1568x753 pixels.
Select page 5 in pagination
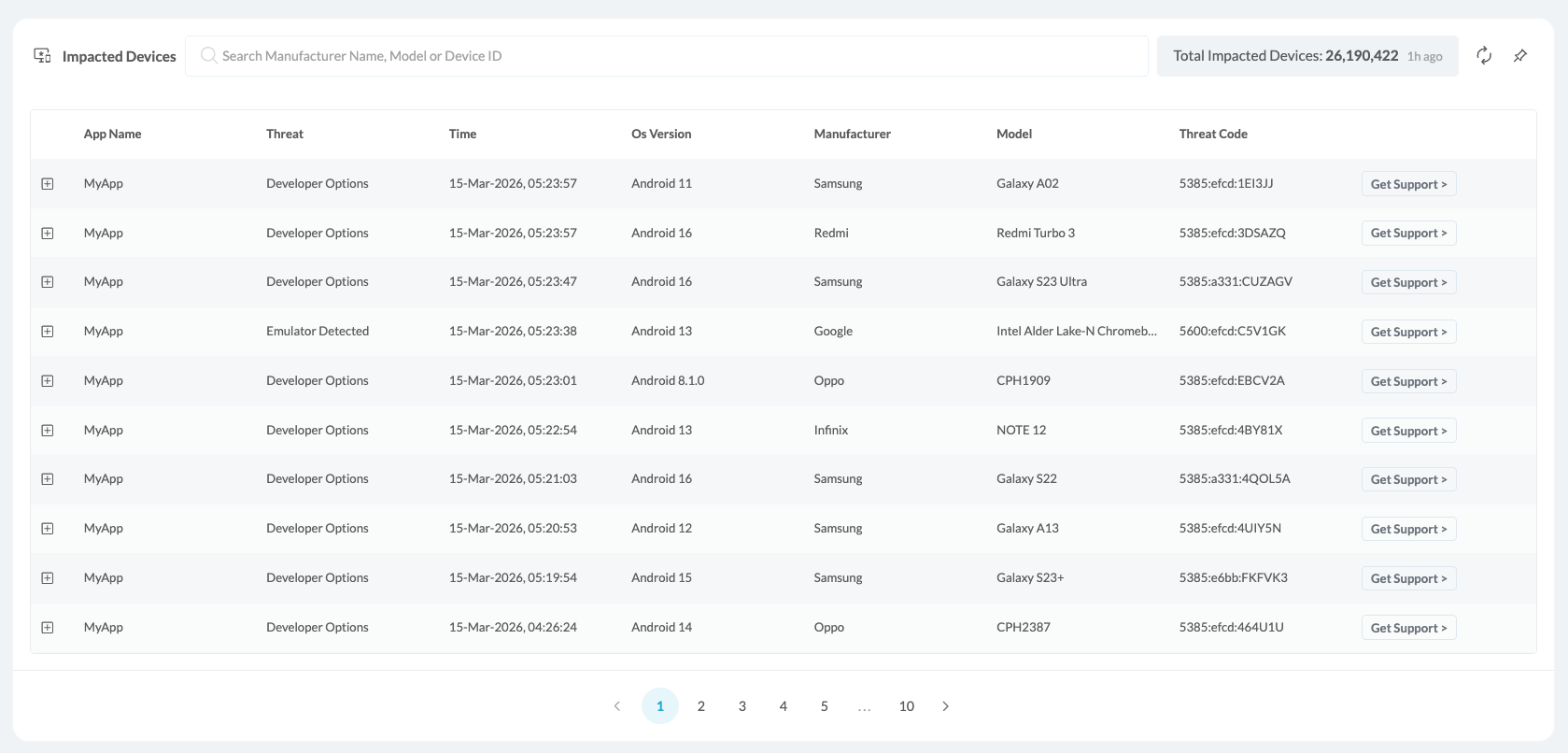[825, 706]
